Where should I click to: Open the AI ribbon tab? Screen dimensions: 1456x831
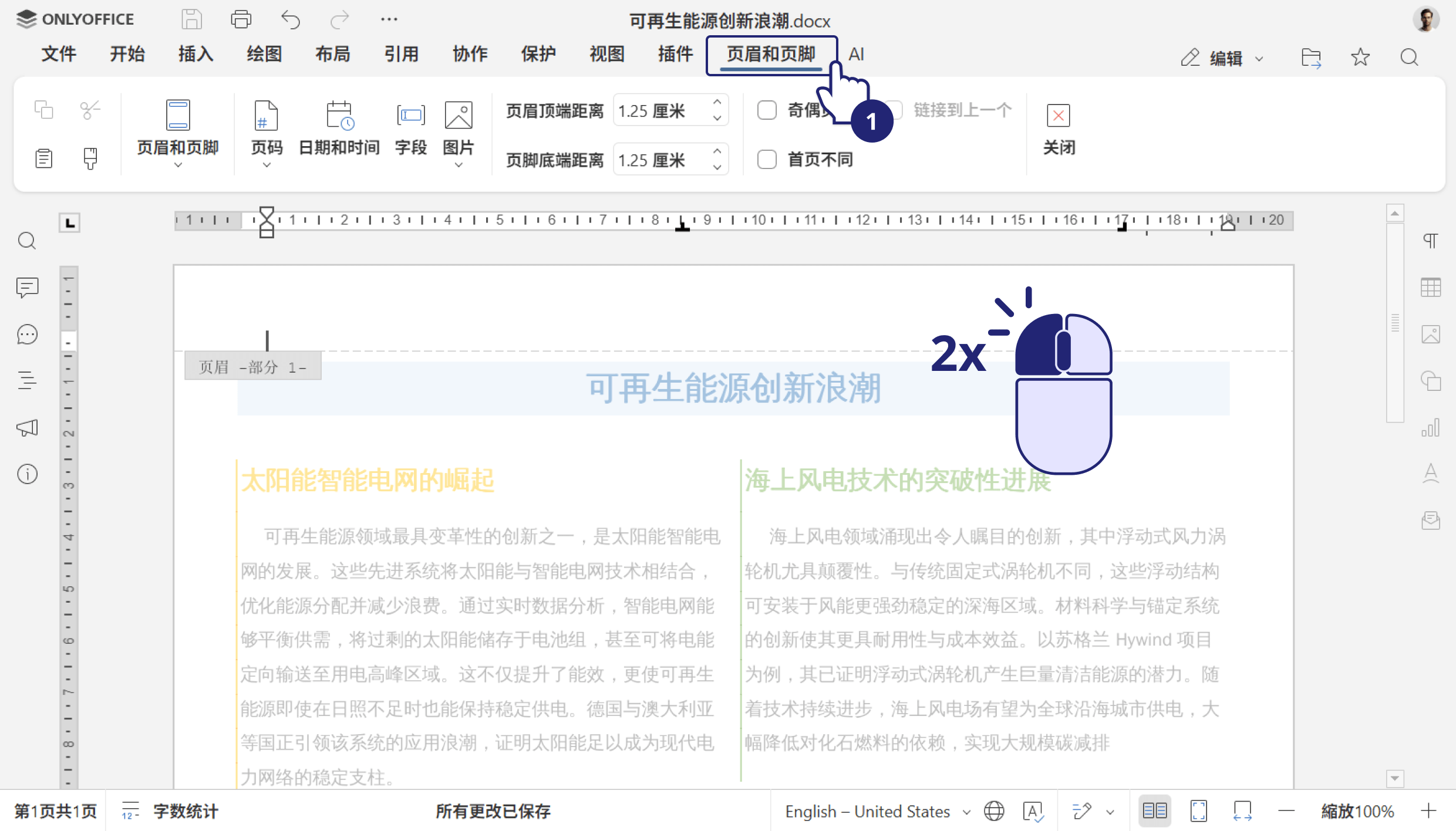[x=857, y=54]
